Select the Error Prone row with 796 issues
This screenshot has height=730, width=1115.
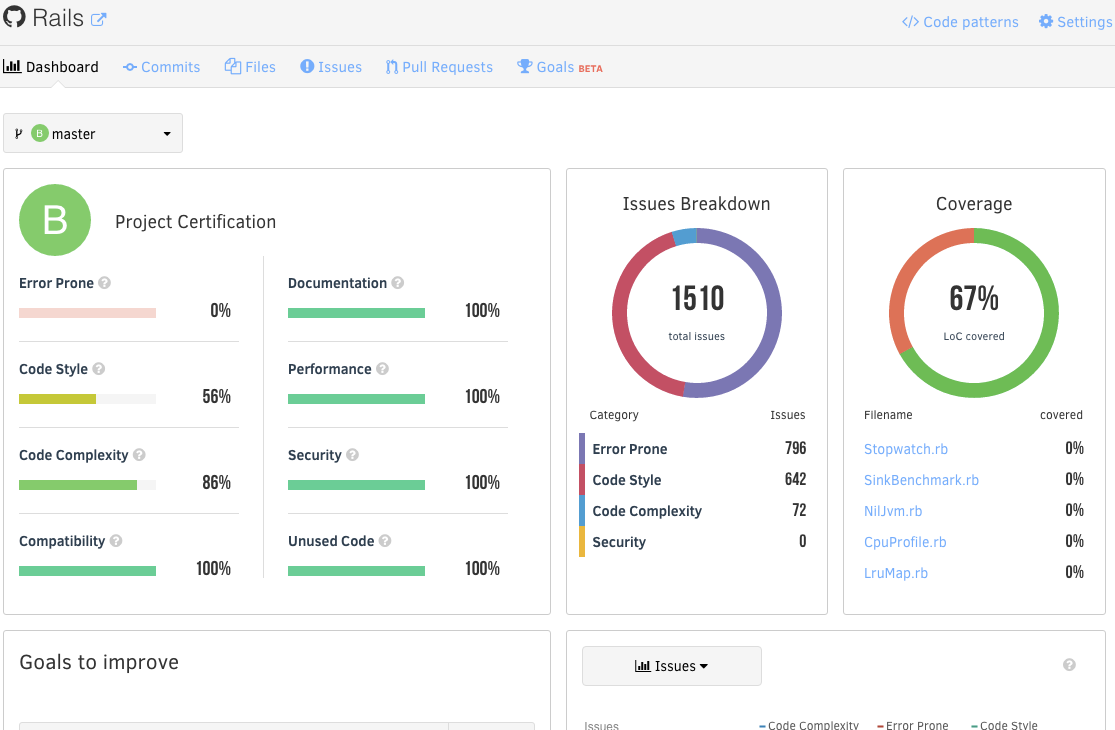pos(693,449)
